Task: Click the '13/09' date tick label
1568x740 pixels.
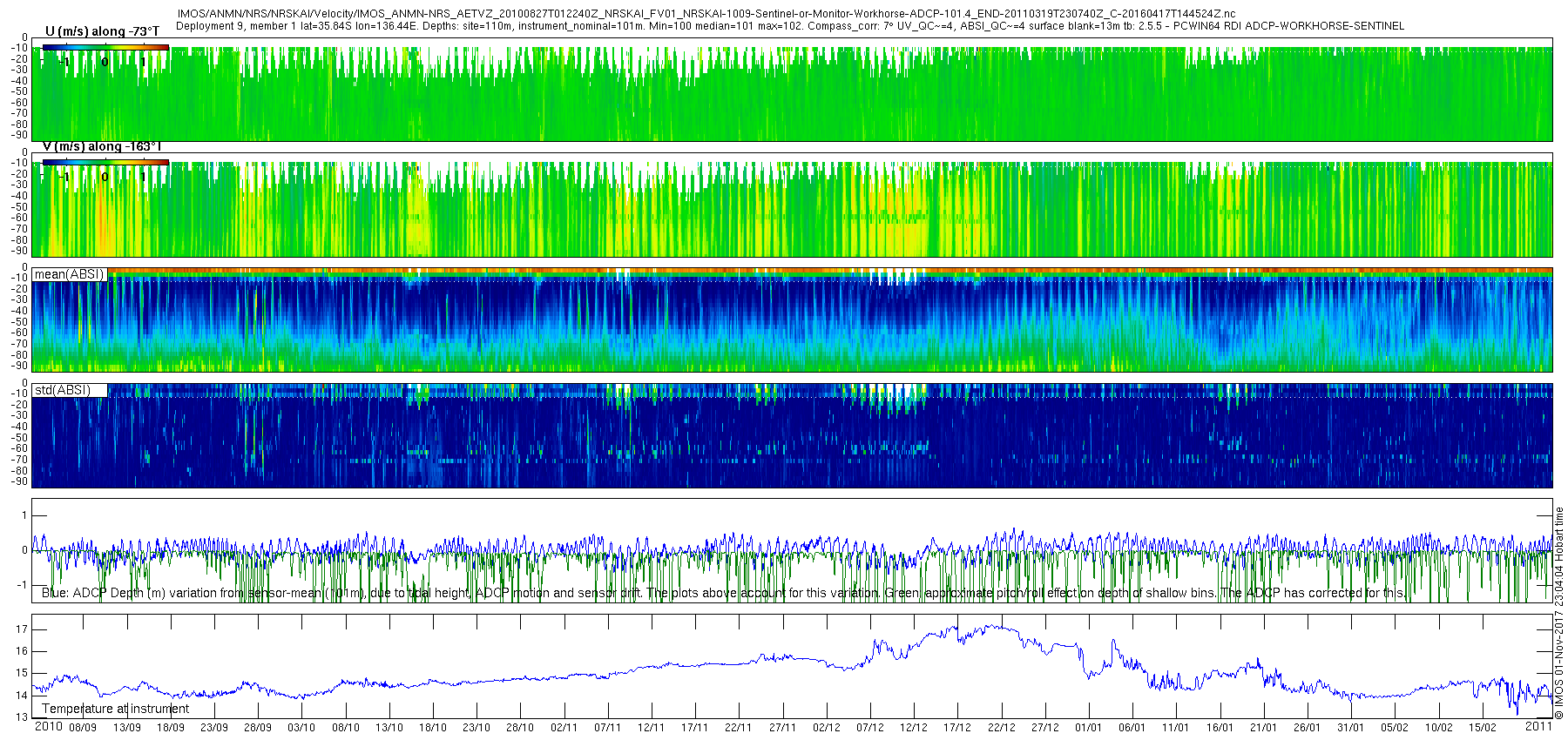Action: [x=127, y=728]
